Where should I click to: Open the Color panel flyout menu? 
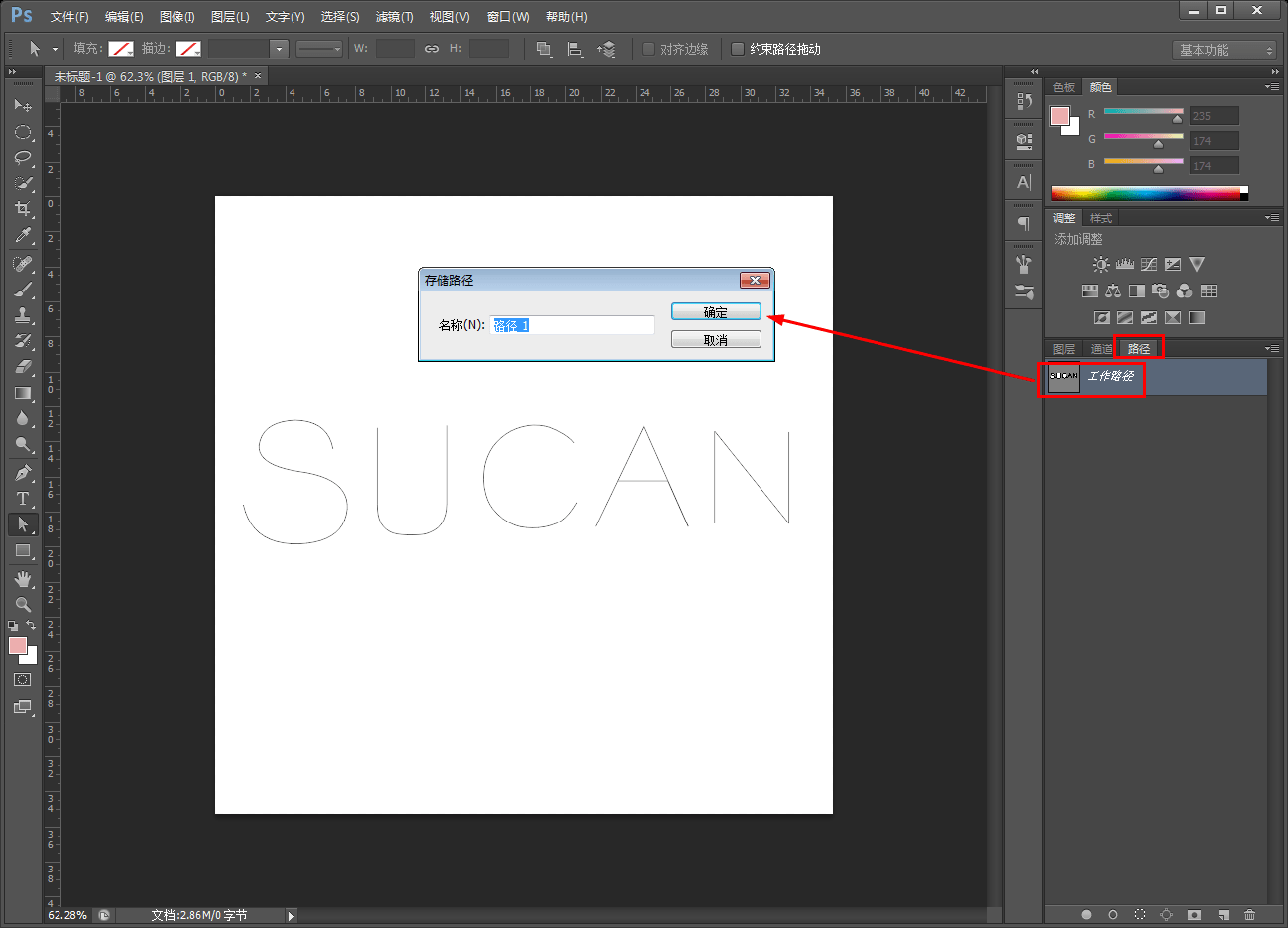1272,87
